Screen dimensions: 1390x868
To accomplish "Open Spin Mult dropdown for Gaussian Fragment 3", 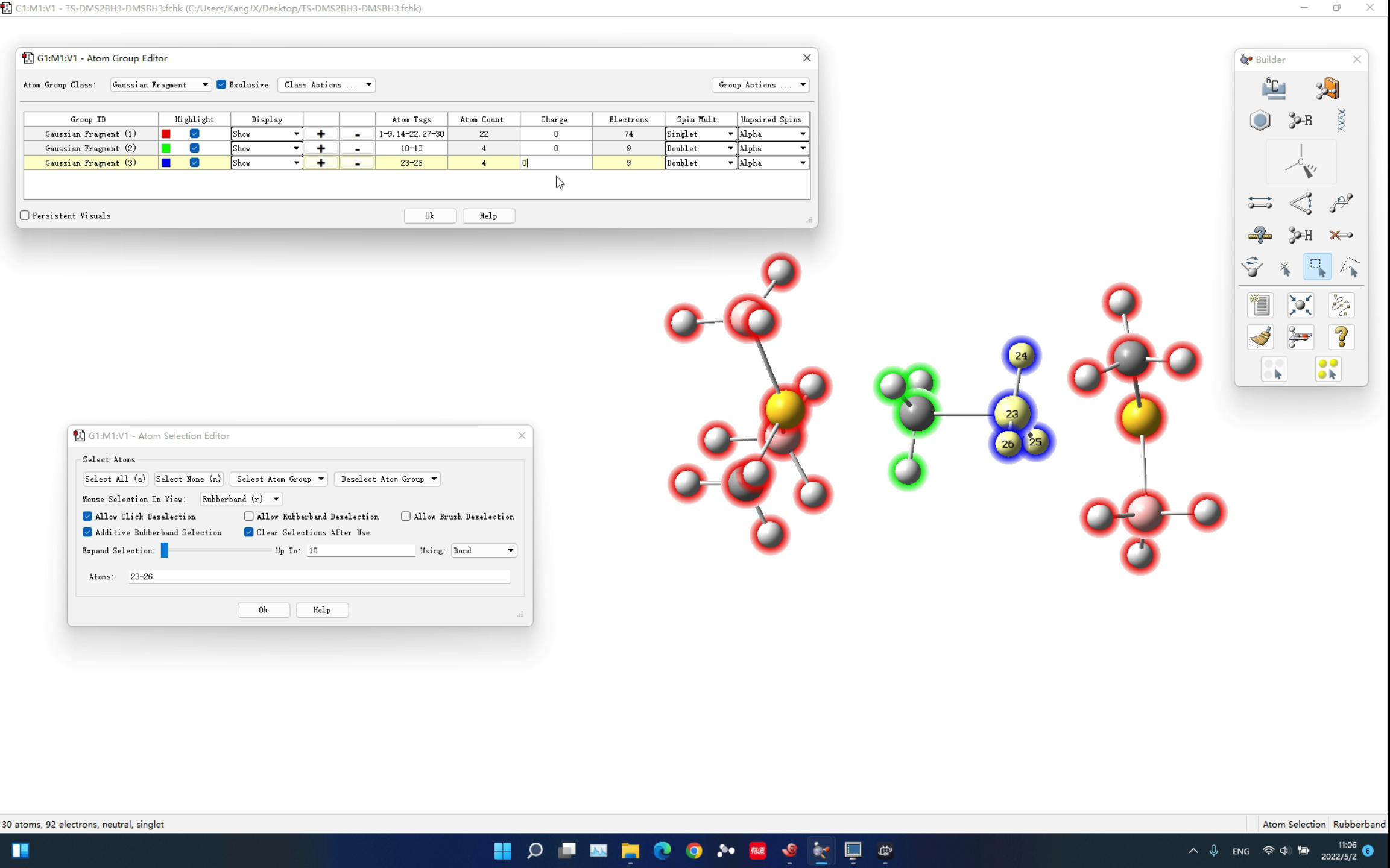I will (729, 162).
